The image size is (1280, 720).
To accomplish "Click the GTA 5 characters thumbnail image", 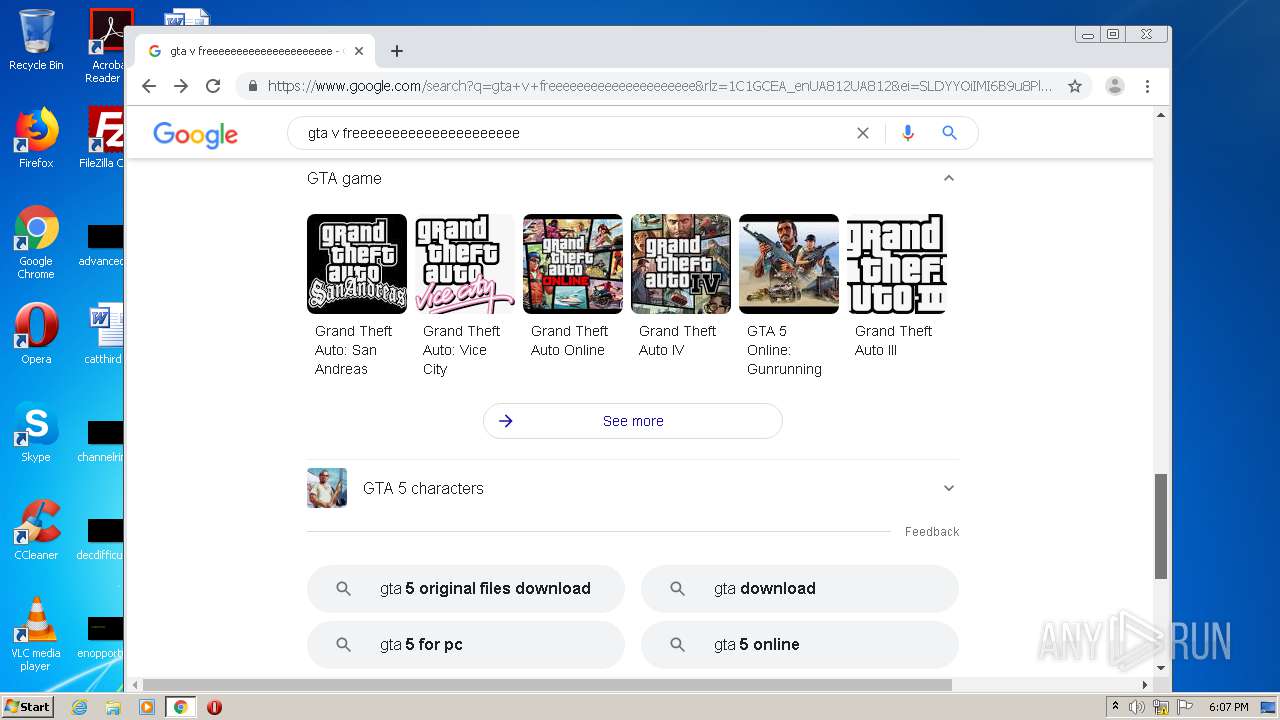I will 327,488.
